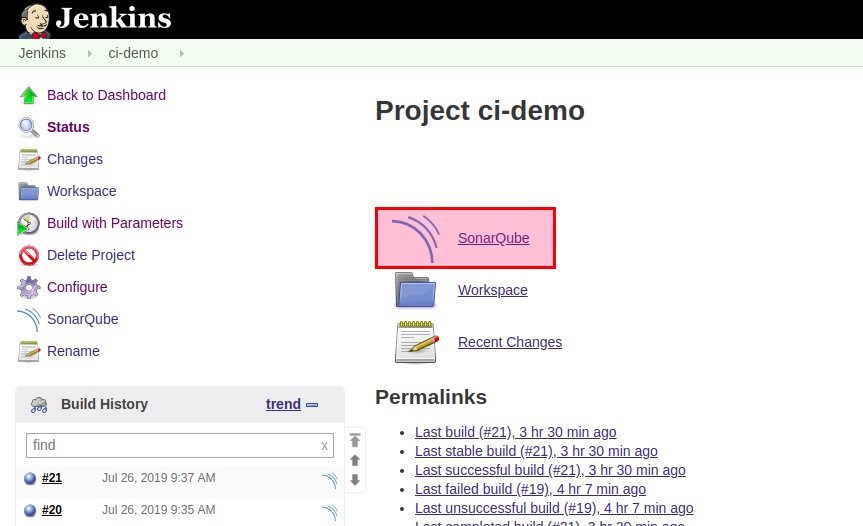This screenshot has width=863, height=526.
Task: Click timestamp Jul 26, 2019 9:37 AM
Action: (159, 478)
